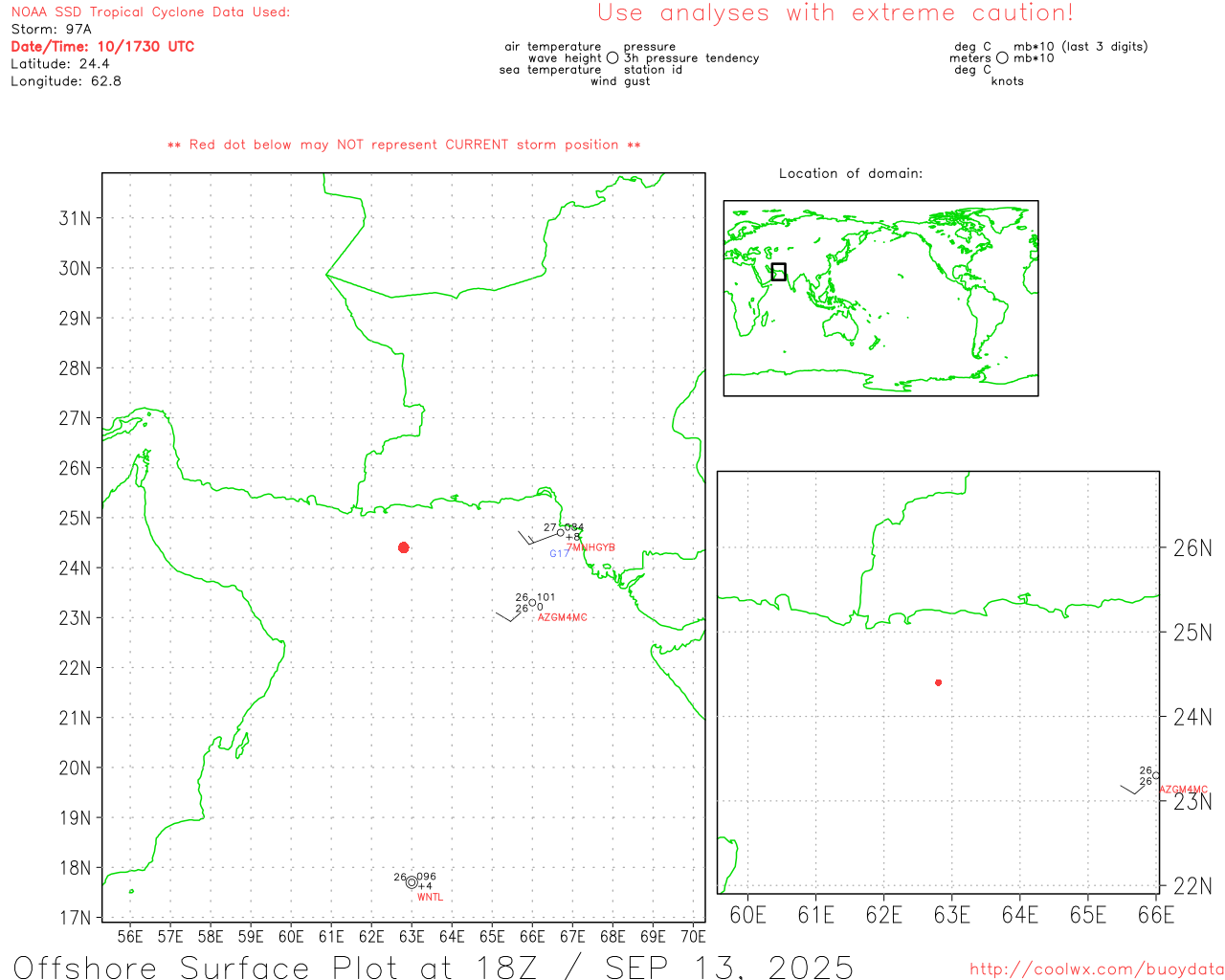Click the 'AZGM4MC' station id in the inset map
Image resolution: width=1225 pixels, height=980 pixels.
[1184, 790]
